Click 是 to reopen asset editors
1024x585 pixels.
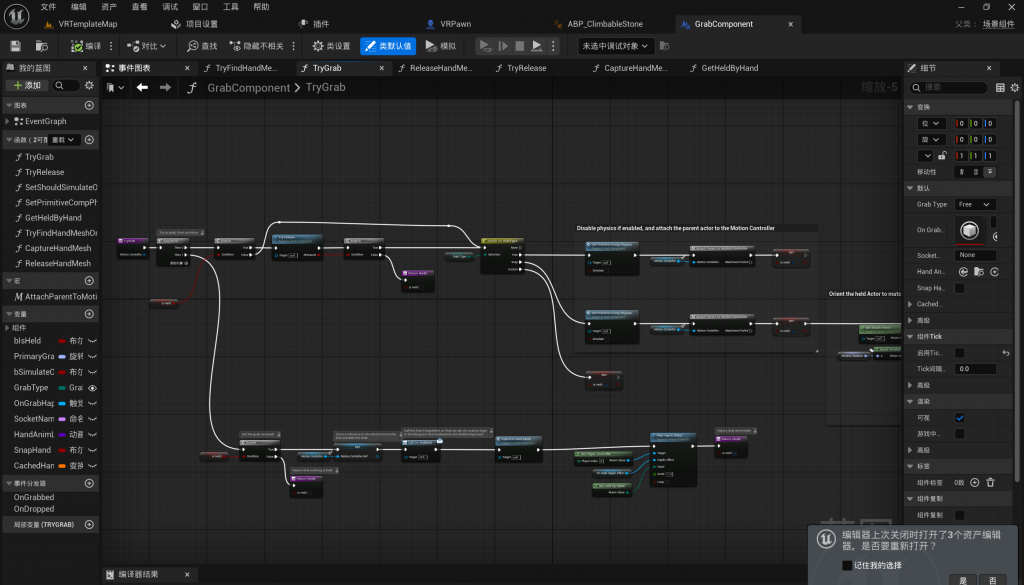click(x=963, y=579)
